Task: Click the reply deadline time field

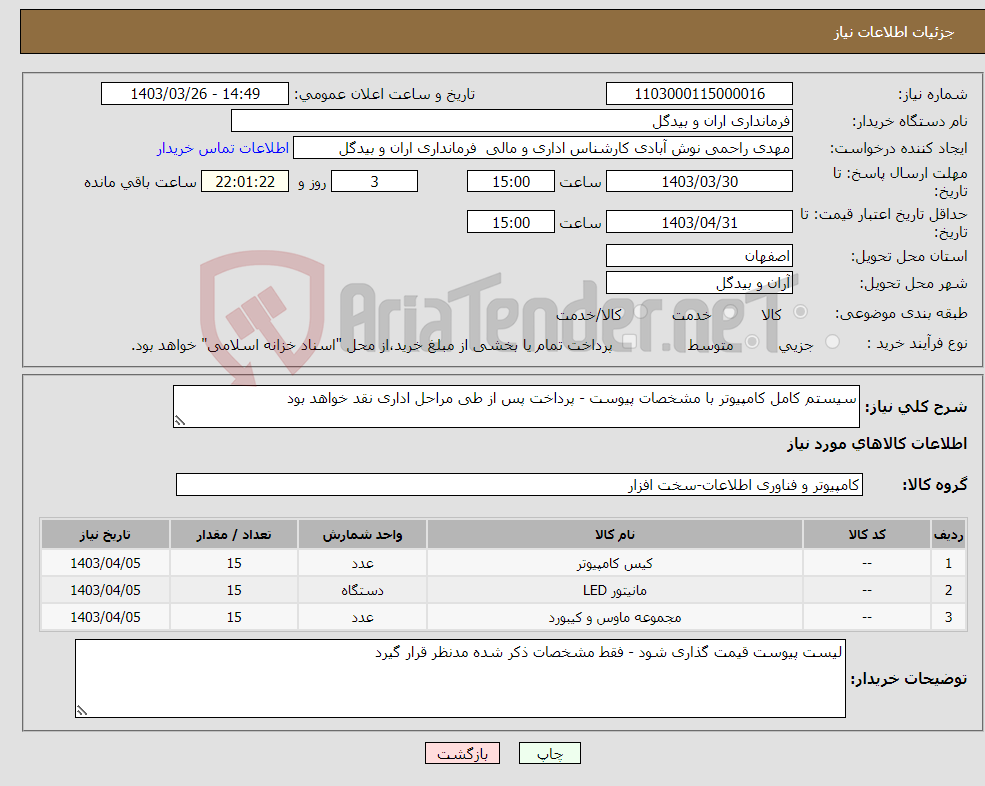Action: pos(511,182)
